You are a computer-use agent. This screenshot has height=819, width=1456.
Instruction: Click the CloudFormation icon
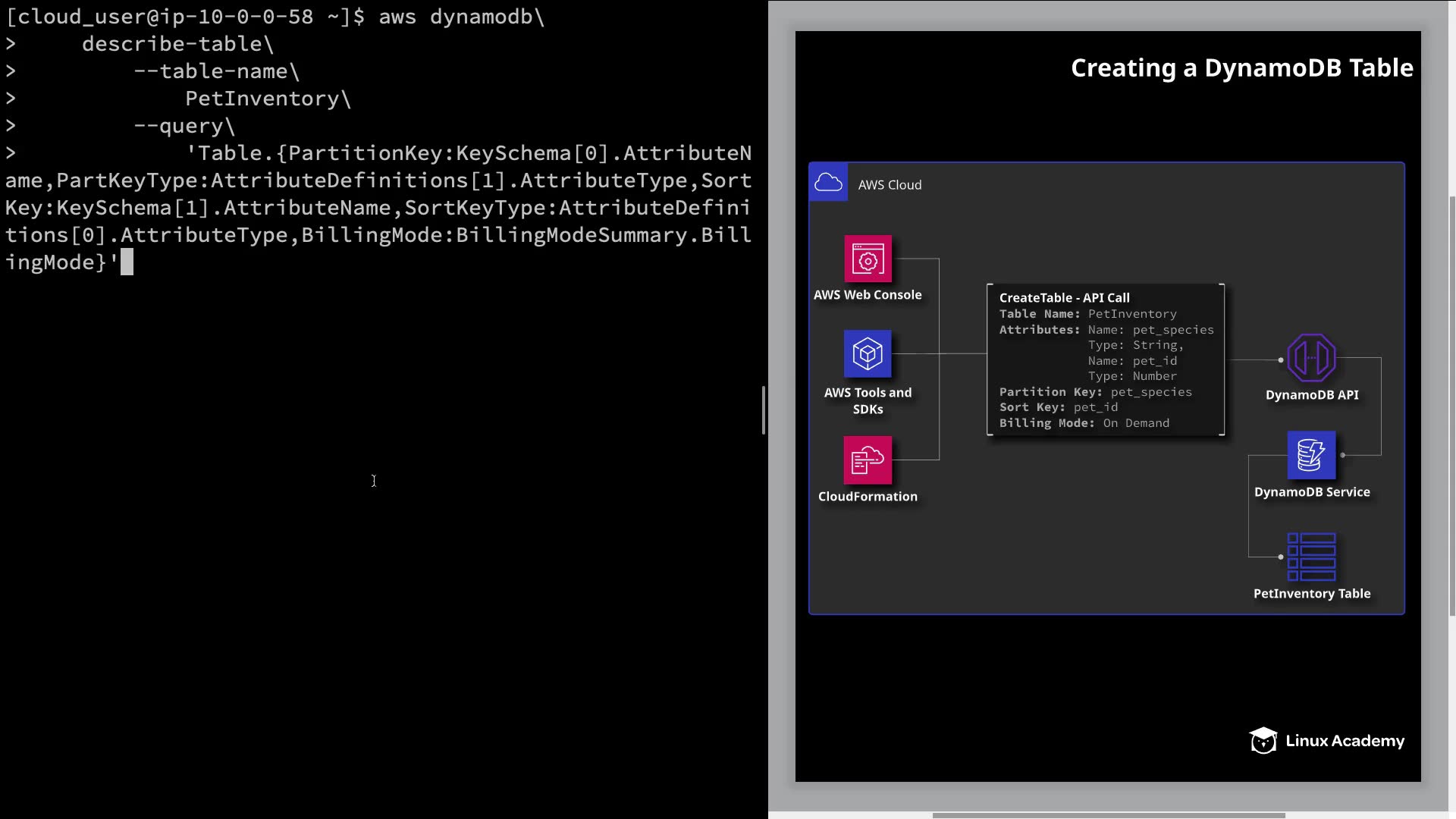coord(868,460)
